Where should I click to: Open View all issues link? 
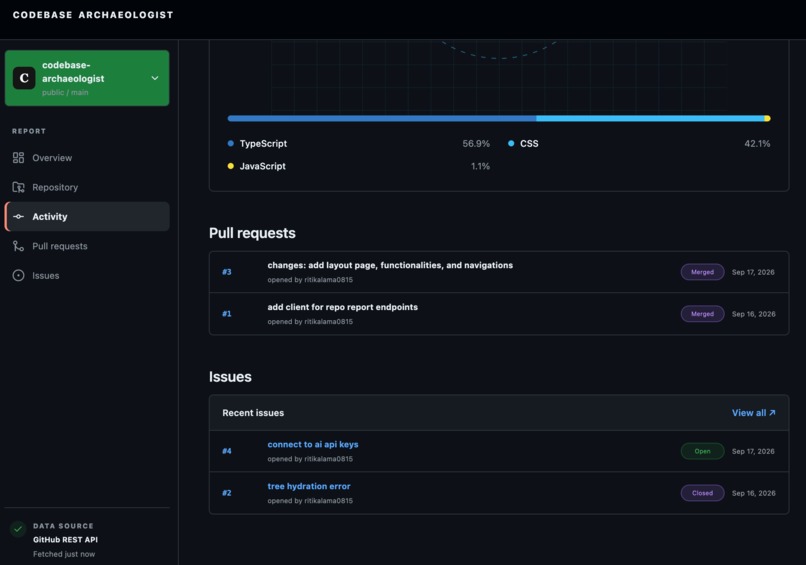[x=754, y=413]
